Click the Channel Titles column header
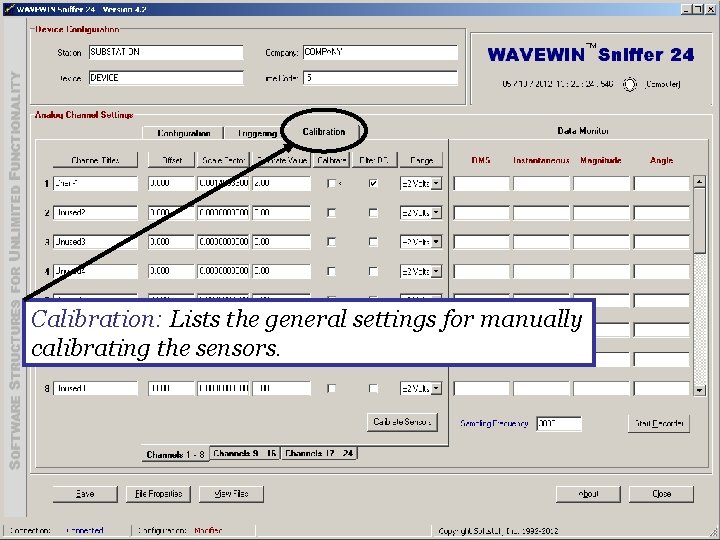The height and width of the screenshot is (540, 720). [95, 160]
